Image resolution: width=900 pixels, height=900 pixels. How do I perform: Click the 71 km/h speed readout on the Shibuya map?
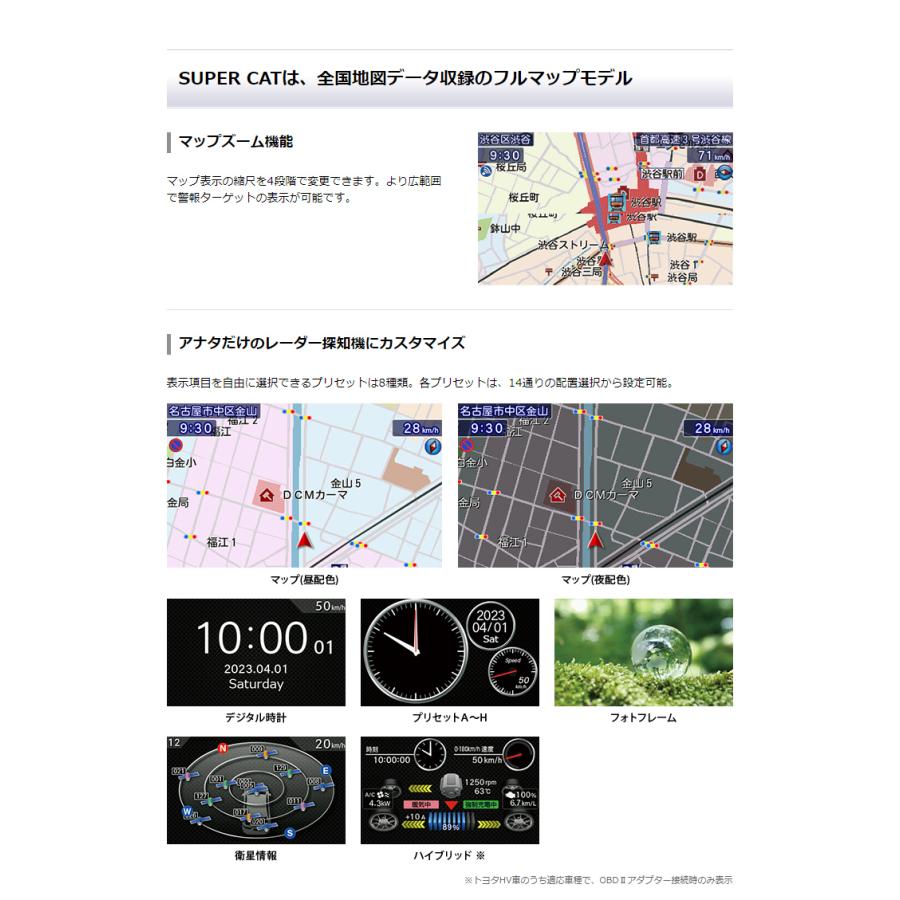coord(712,156)
